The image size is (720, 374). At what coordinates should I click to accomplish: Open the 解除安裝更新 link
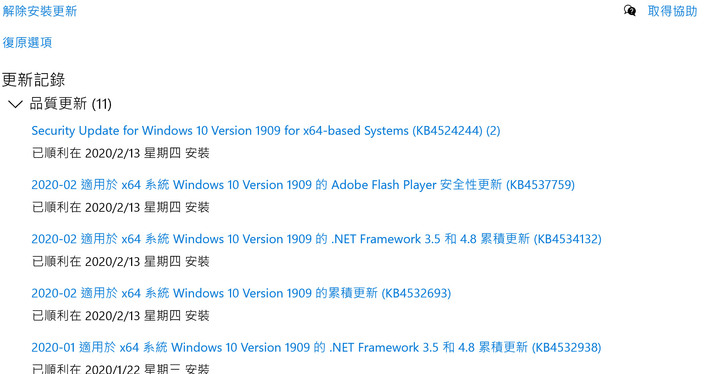click(x=39, y=11)
